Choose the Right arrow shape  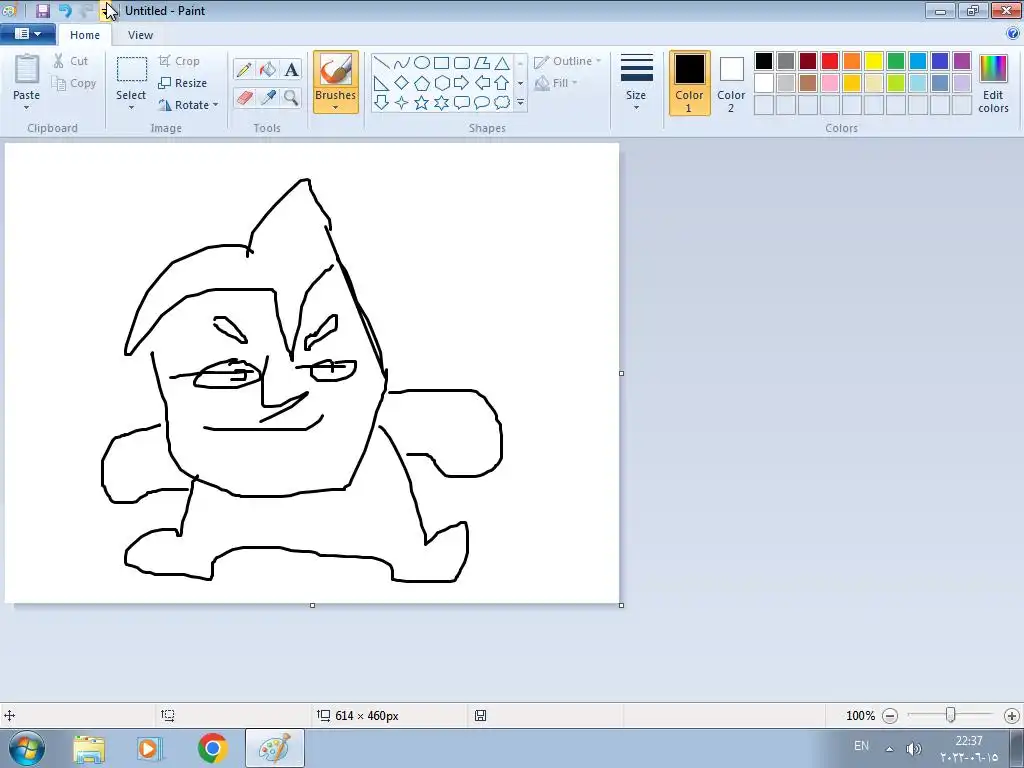click(462, 83)
